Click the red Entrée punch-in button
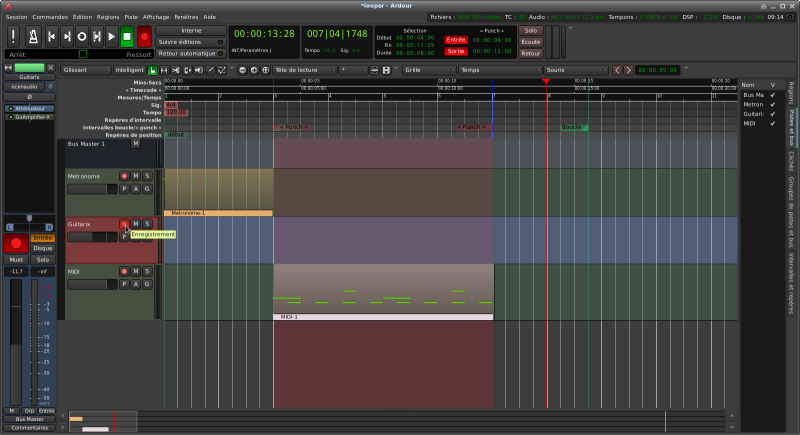The image size is (800, 435). 456,41
